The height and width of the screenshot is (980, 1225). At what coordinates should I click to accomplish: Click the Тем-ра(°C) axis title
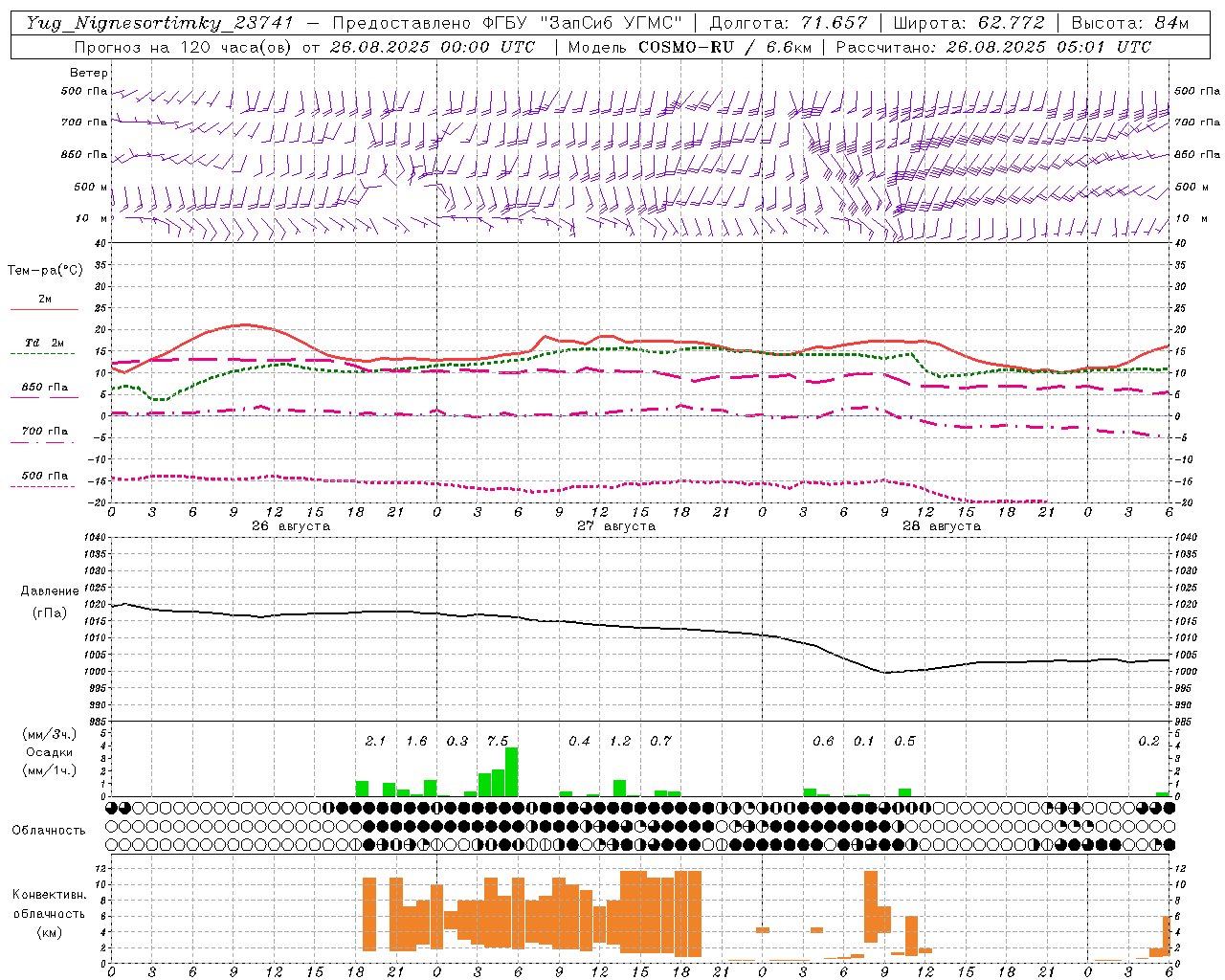click(x=45, y=270)
